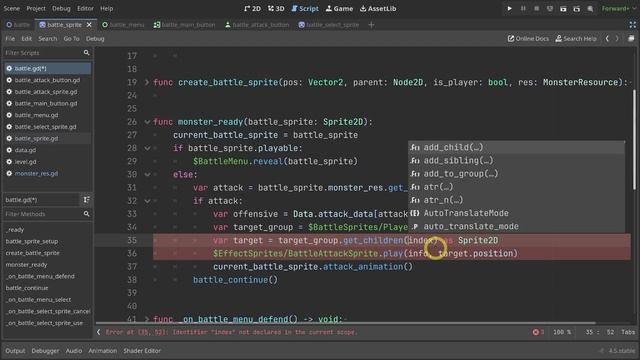
Task: Jump to _on_battle_menu_defend method
Action: coord(40,276)
